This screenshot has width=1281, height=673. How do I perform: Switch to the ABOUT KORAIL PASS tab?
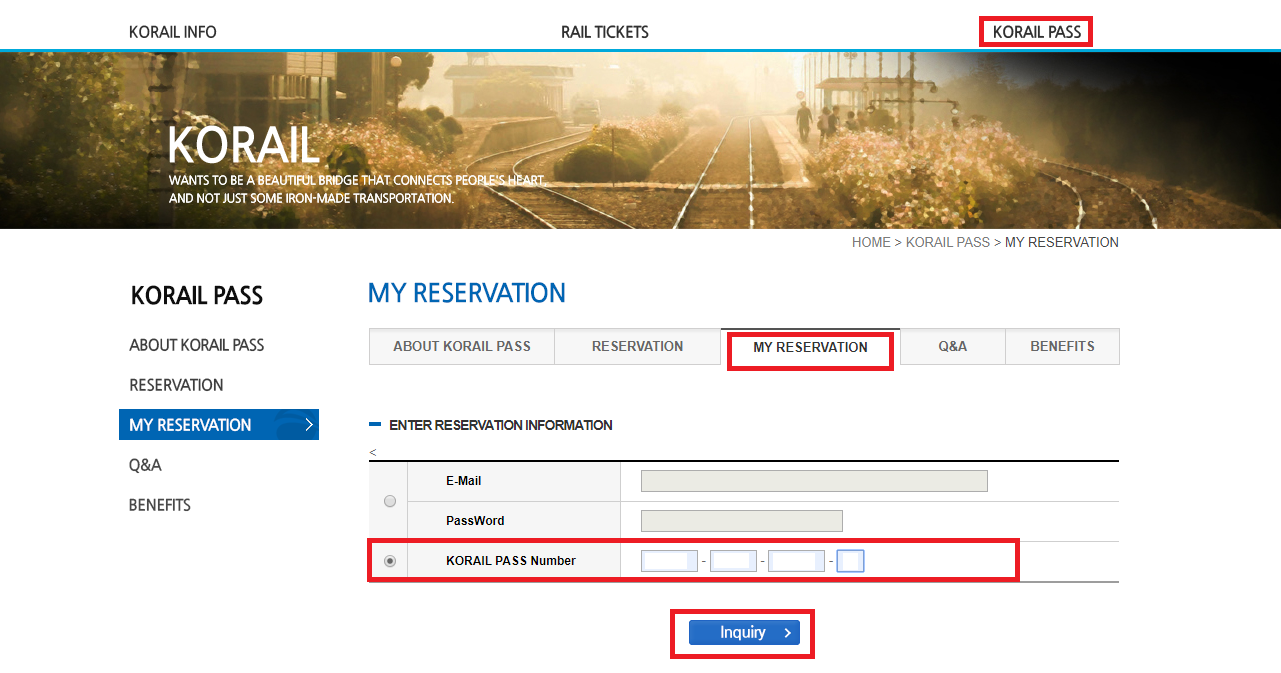click(461, 346)
